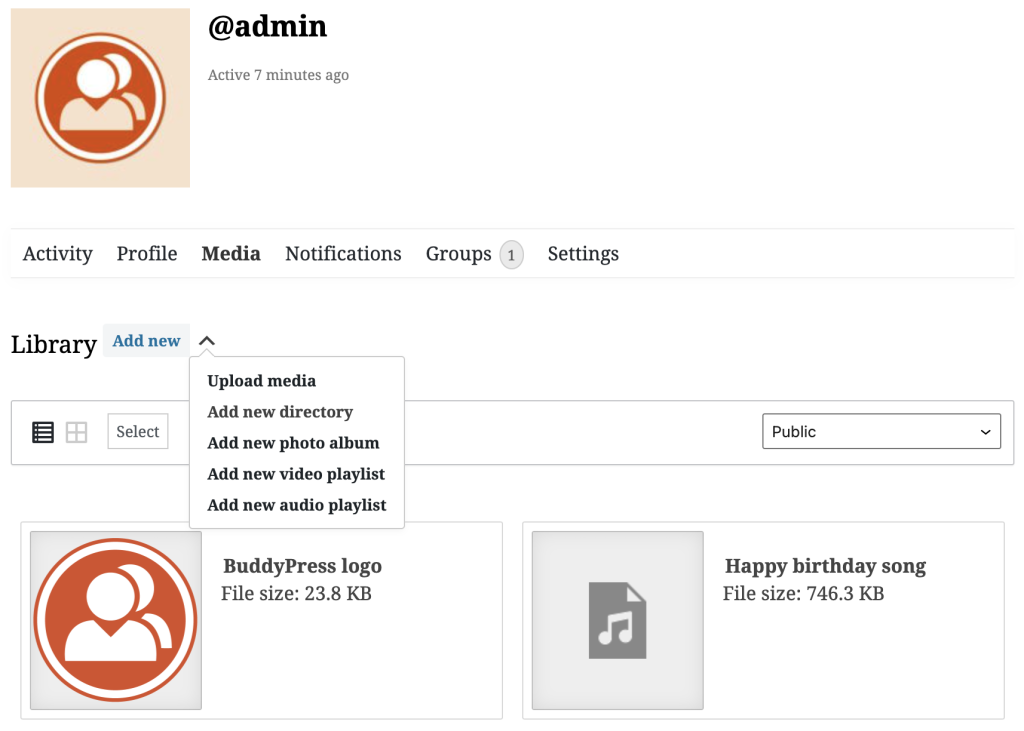Open the Groups tab
Viewport: 1024px width, 731px height.
click(x=458, y=253)
